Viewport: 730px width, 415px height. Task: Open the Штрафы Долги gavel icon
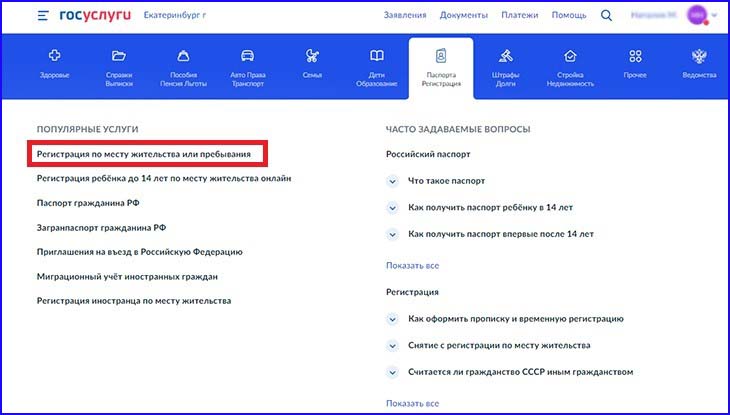point(506,56)
